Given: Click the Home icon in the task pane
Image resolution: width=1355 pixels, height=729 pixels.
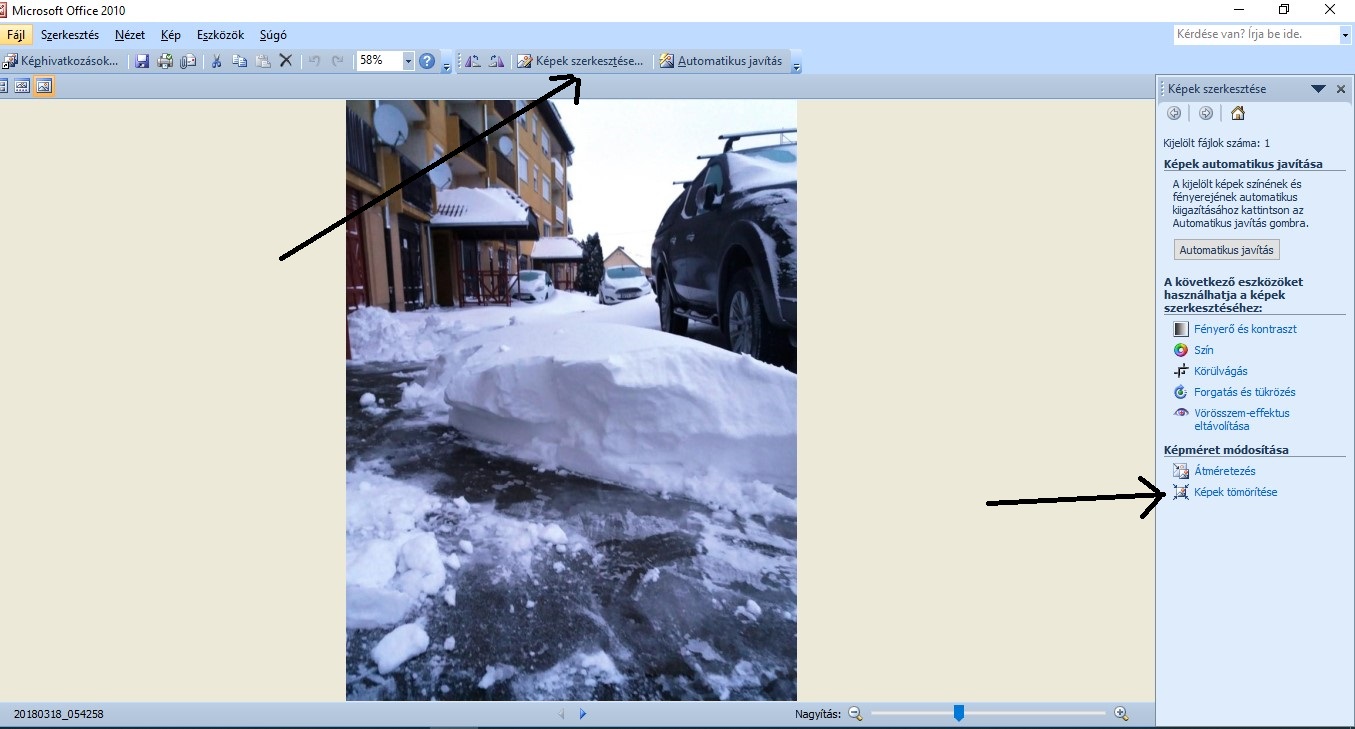Looking at the screenshot, I should (x=1238, y=113).
